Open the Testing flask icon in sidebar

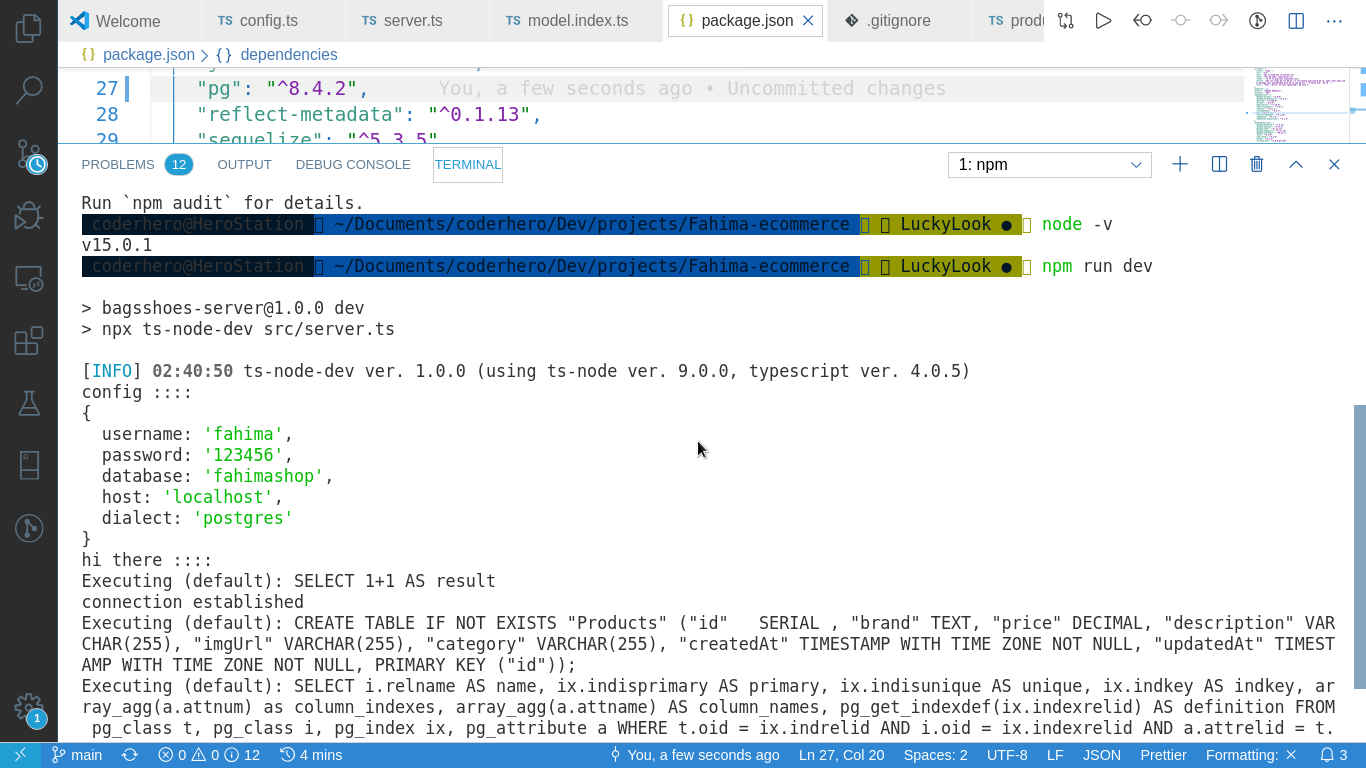28,403
